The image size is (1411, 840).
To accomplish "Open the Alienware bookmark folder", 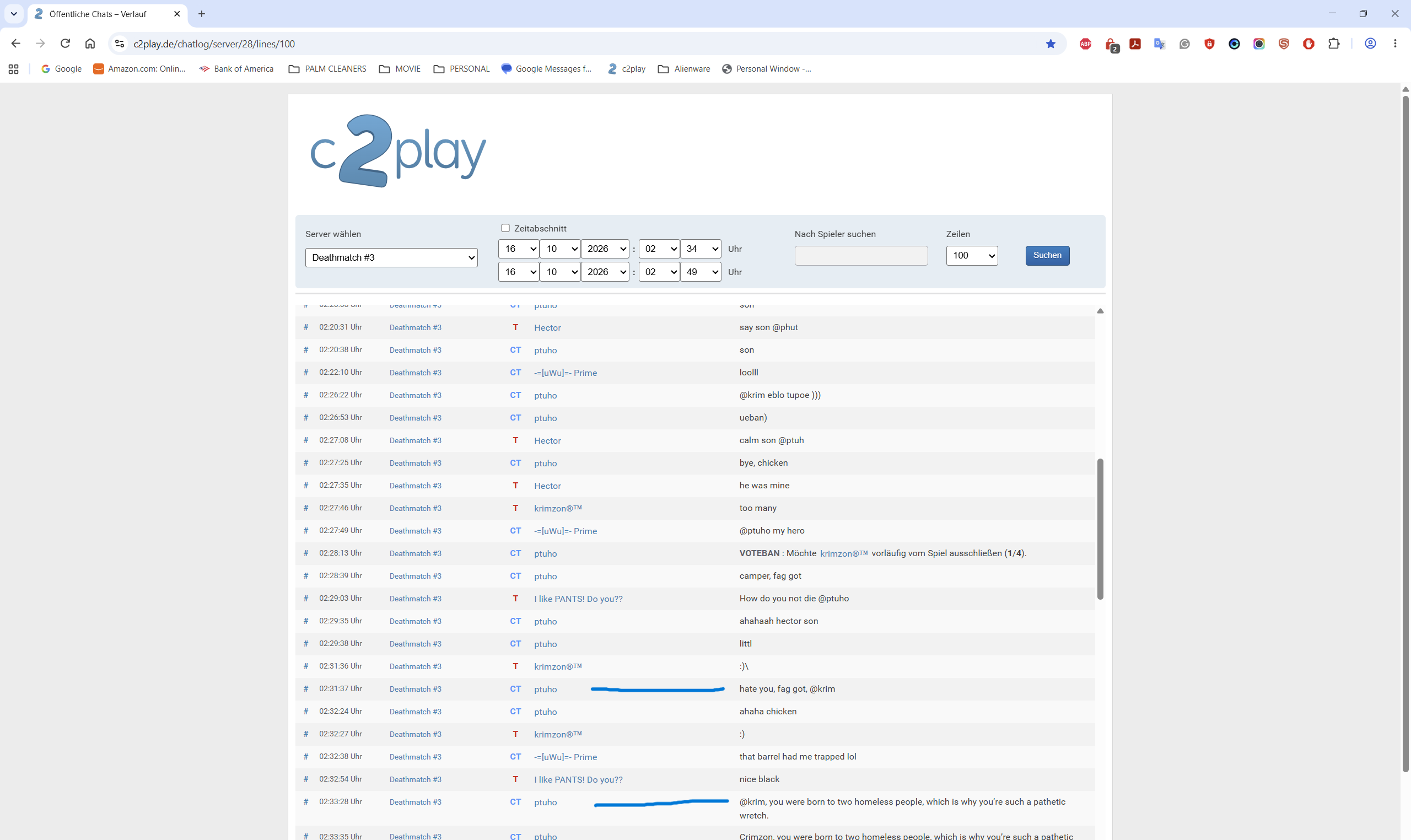I will click(x=683, y=69).
